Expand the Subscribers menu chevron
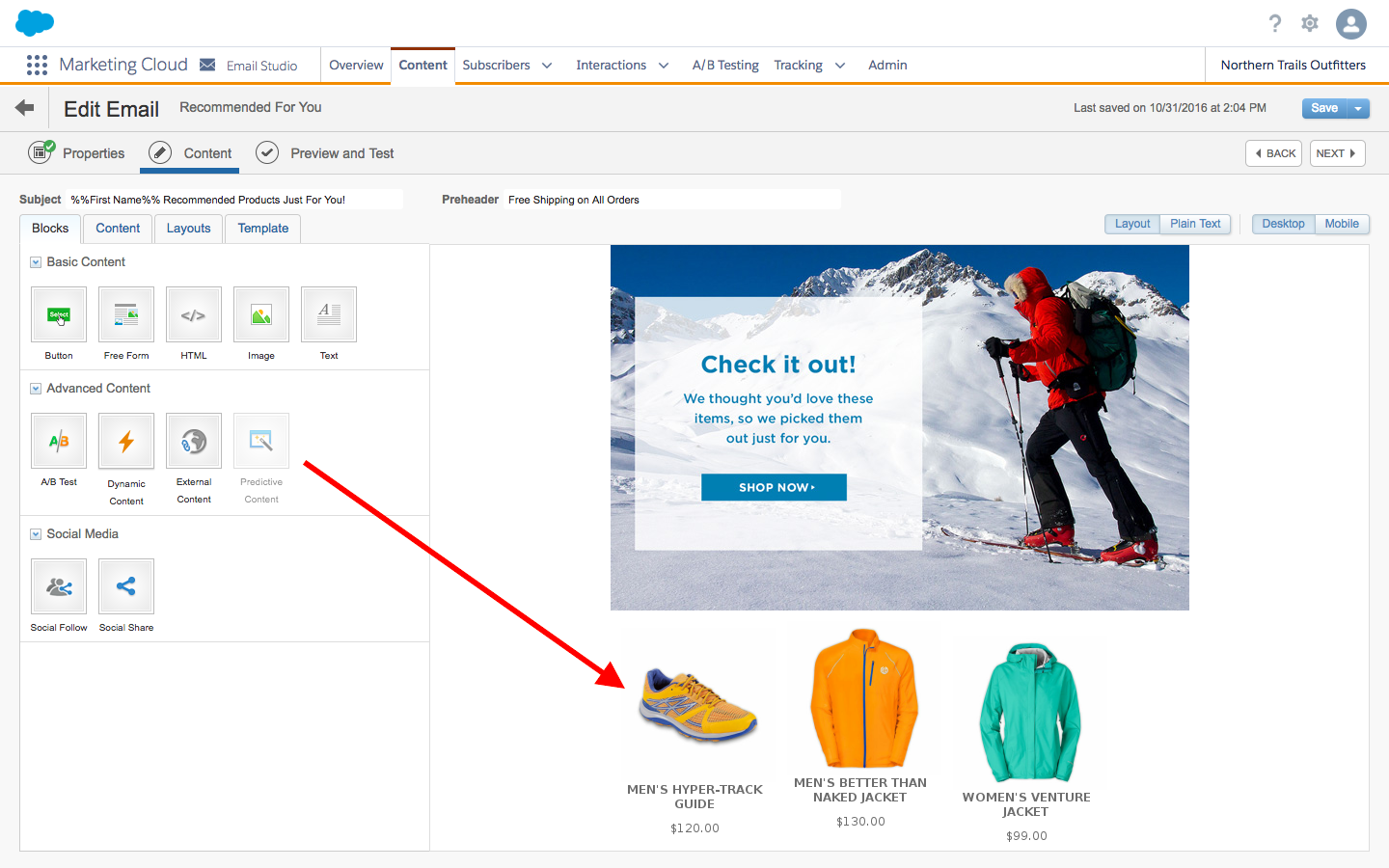Viewport: 1389px width, 868px height. coord(547,66)
